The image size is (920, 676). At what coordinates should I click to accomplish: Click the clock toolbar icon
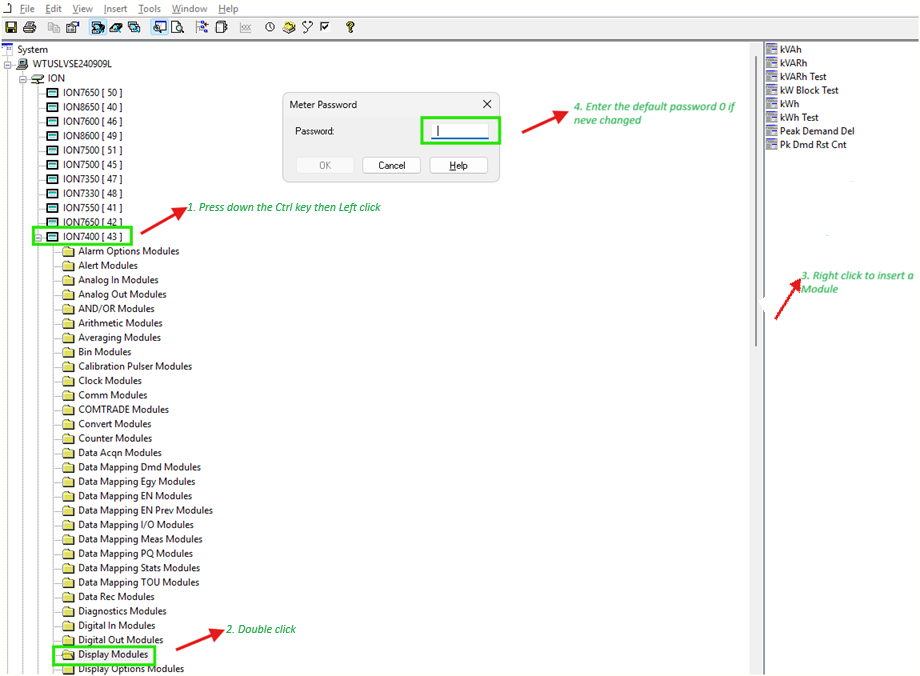(x=269, y=27)
